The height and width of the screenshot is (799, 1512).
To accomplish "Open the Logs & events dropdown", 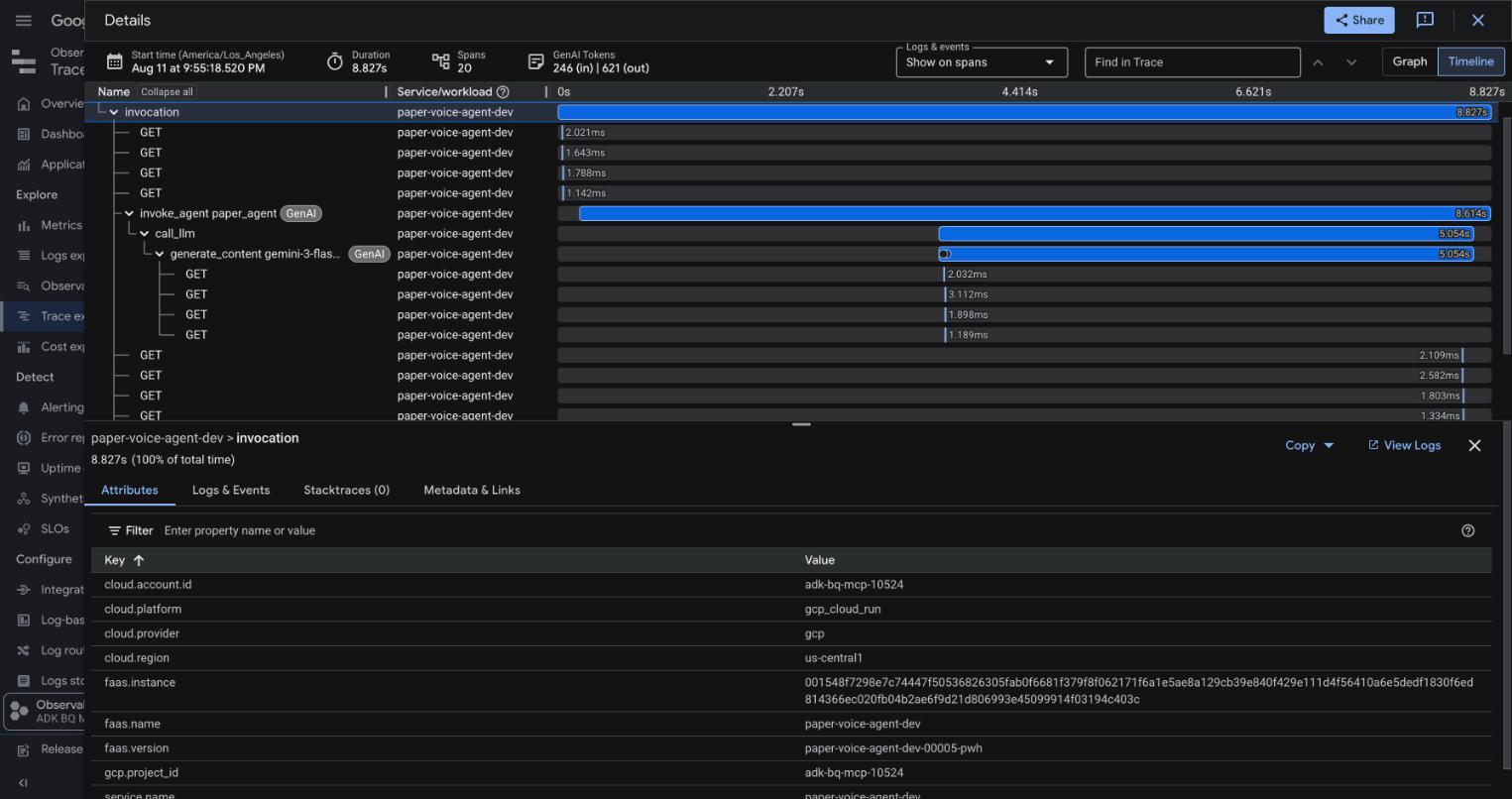I will (x=981, y=62).
